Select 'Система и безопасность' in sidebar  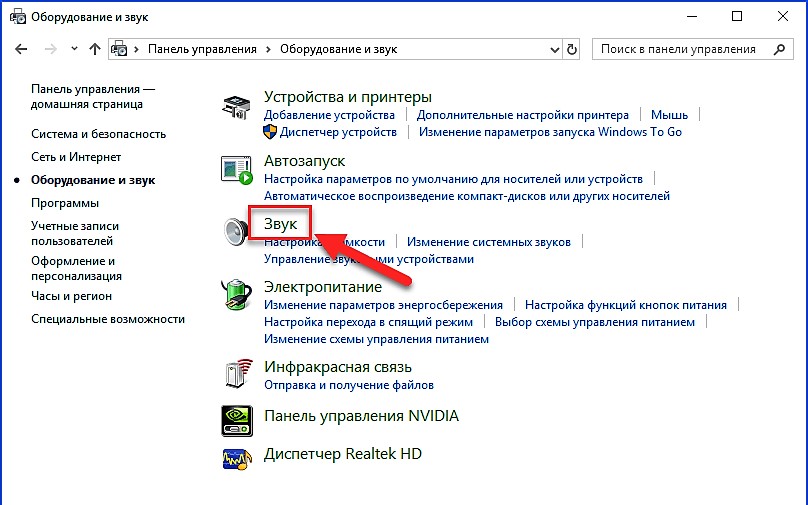98,133
